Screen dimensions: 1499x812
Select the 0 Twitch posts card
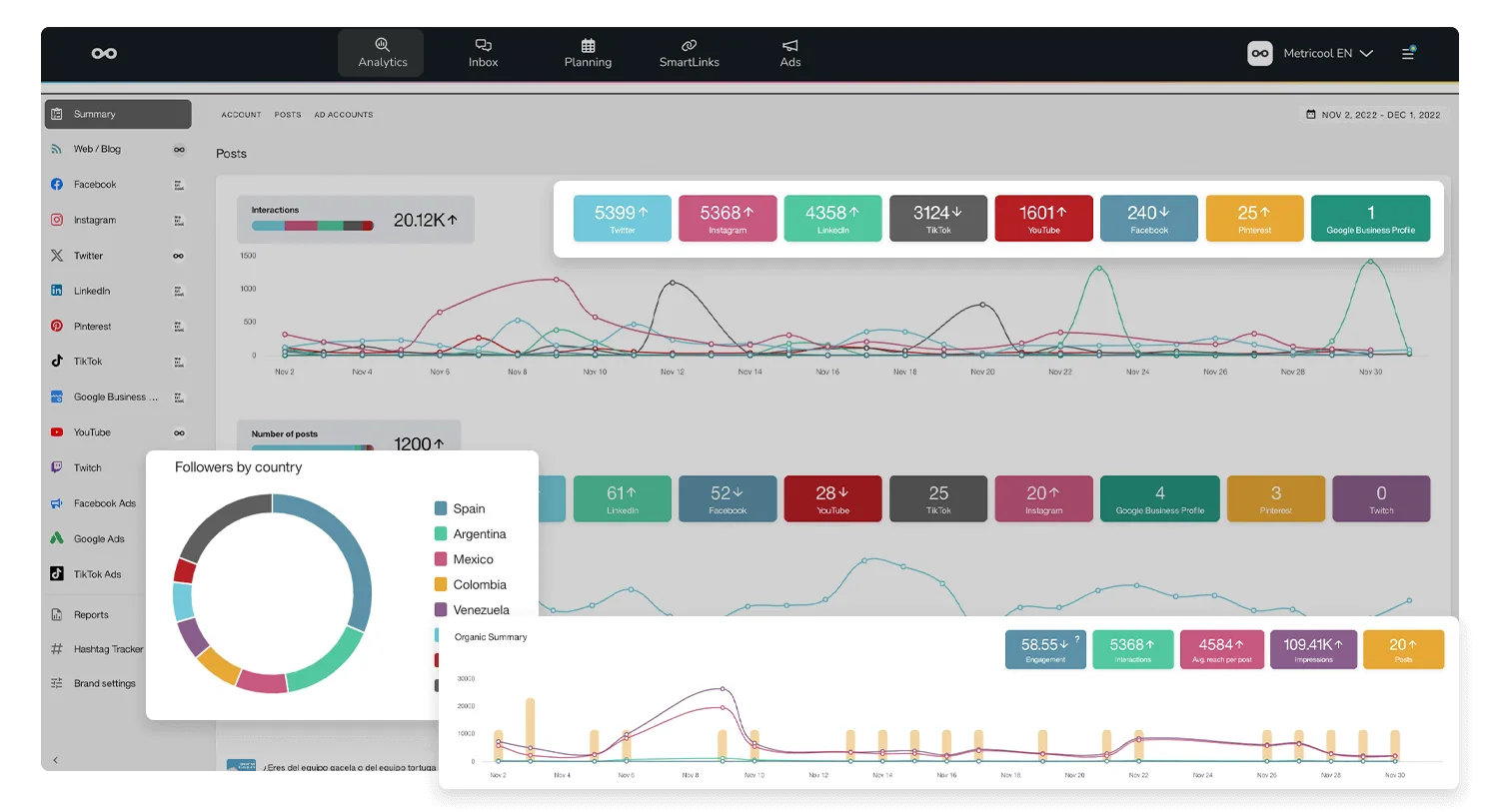click(1381, 499)
